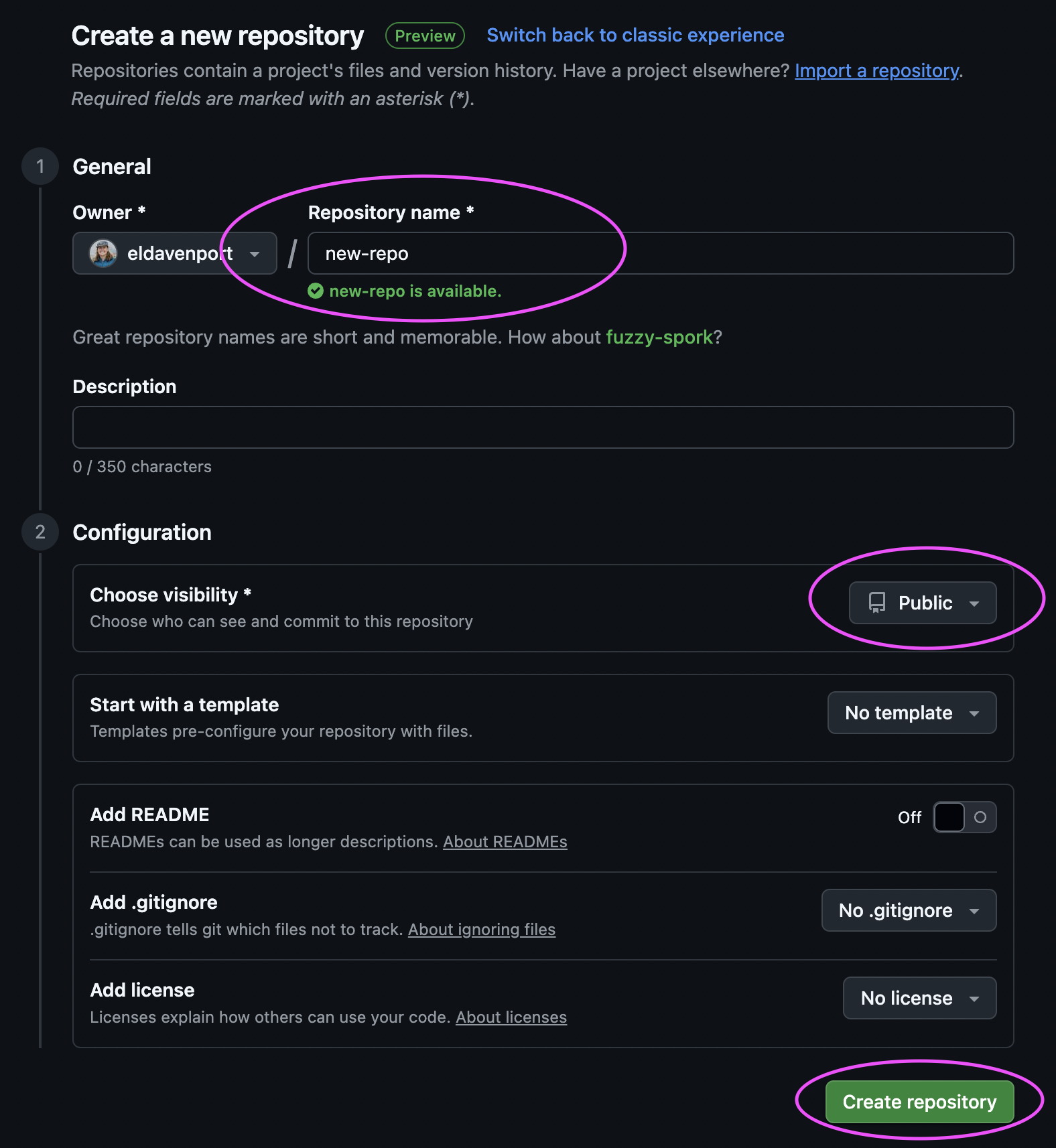This screenshot has height=1148, width=1056.
Task: Click the green availability checkmark icon
Action: 316,291
